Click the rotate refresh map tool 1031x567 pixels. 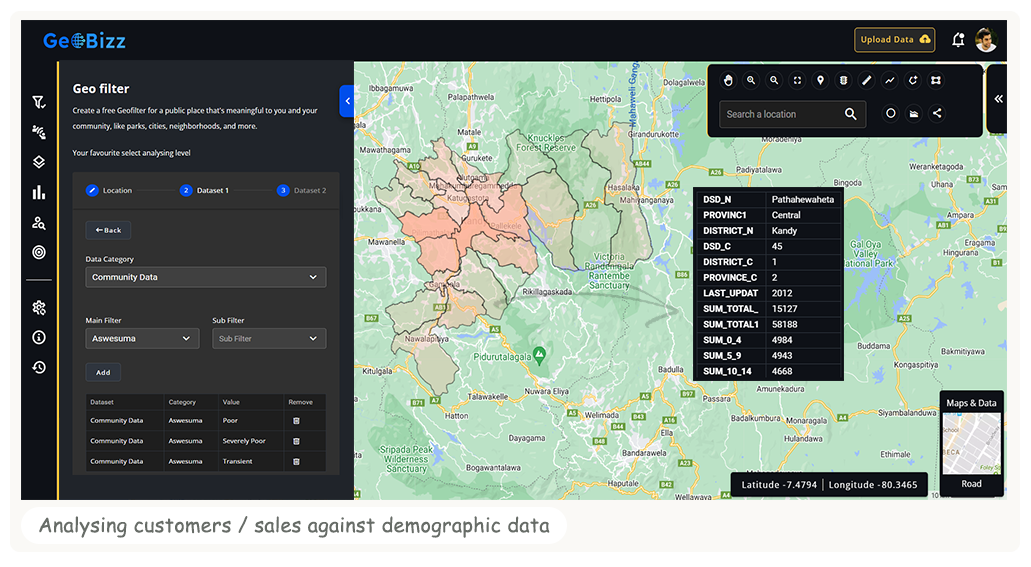point(913,80)
